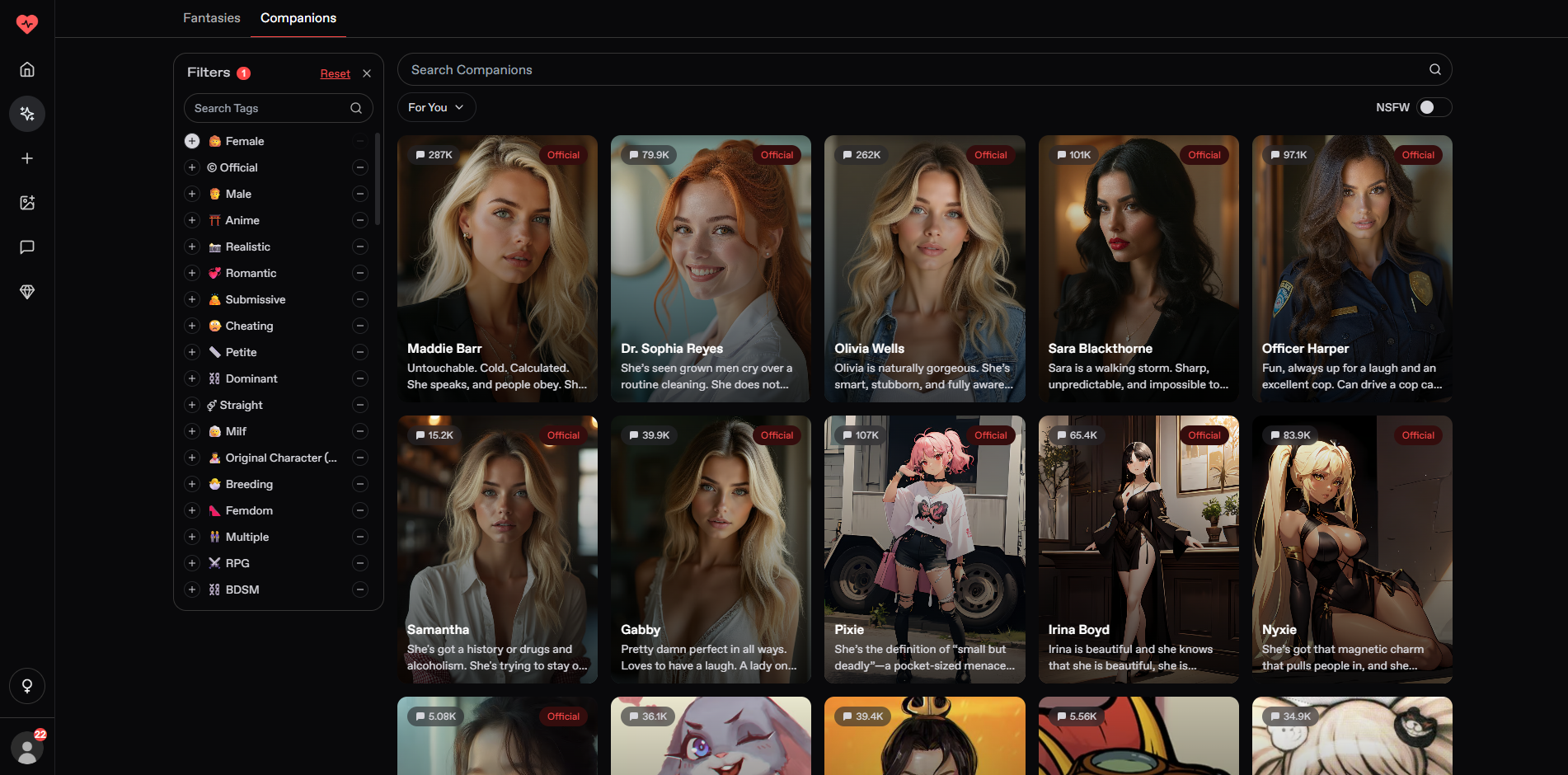Toggle exclusion of the Official tag

pos(360,167)
